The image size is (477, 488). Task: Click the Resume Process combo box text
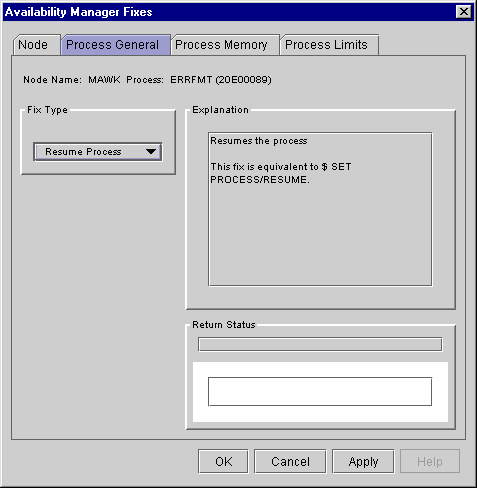click(x=83, y=152)
